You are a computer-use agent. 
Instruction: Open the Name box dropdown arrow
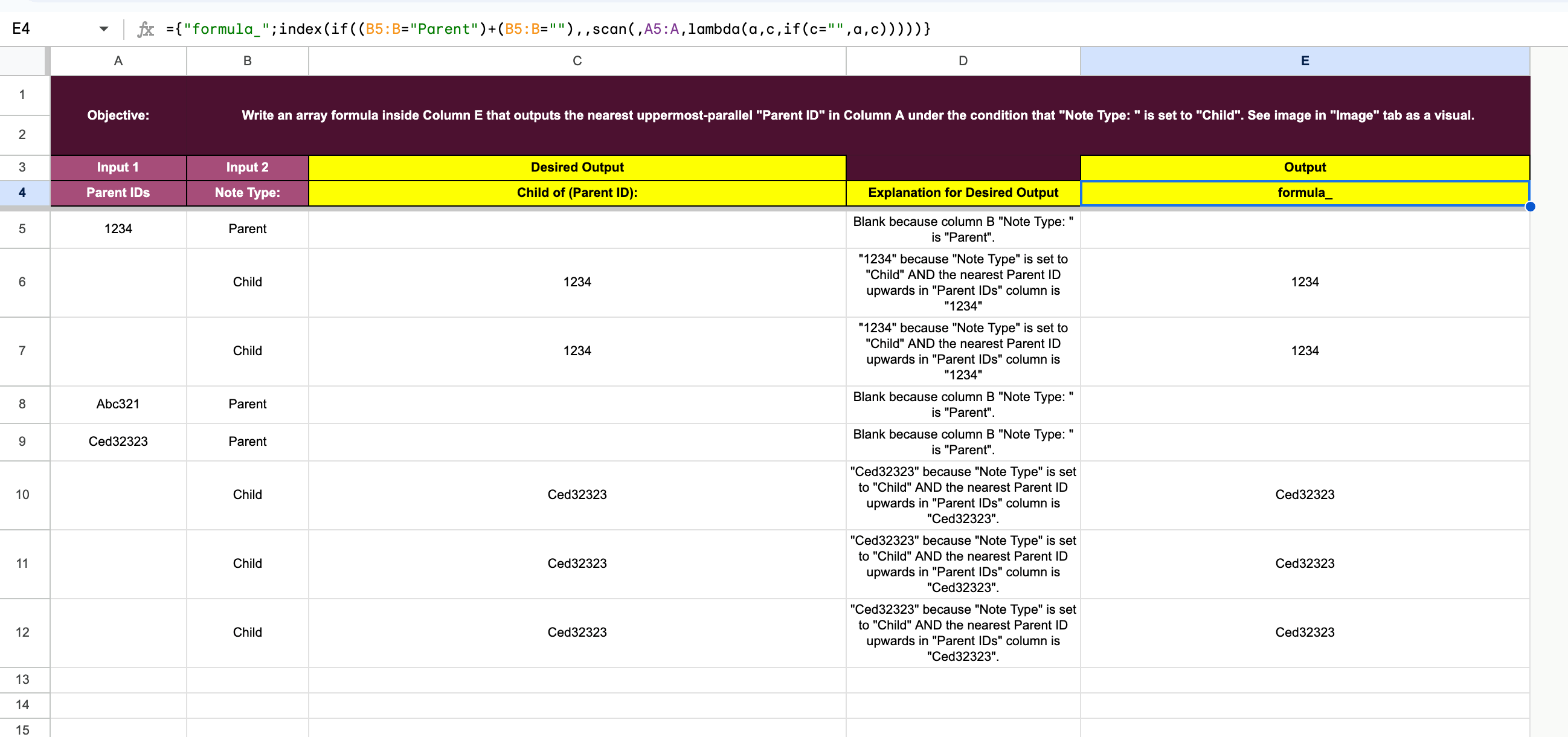pos(103,28)
